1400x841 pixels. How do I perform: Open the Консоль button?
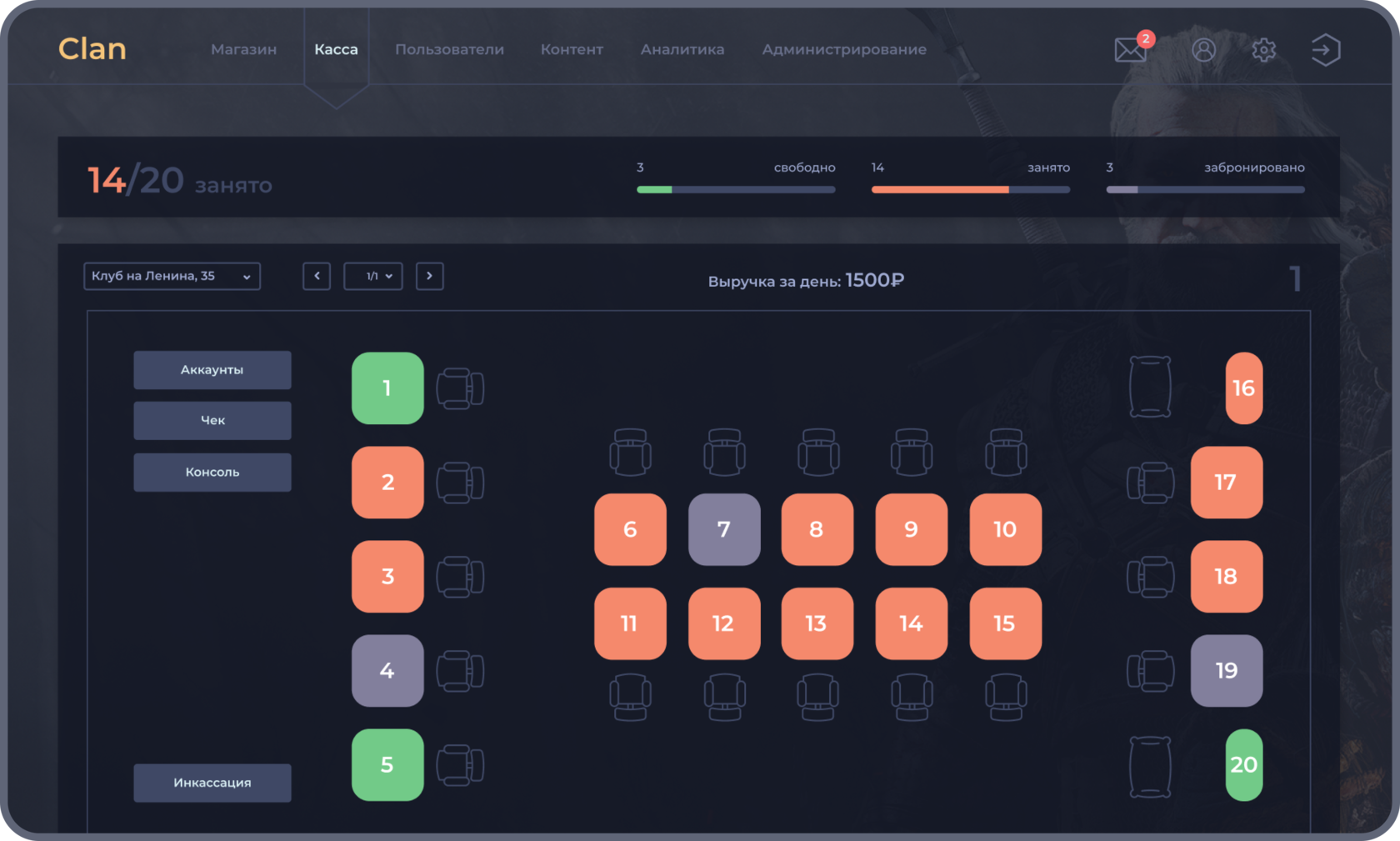[x=212, y=473]
